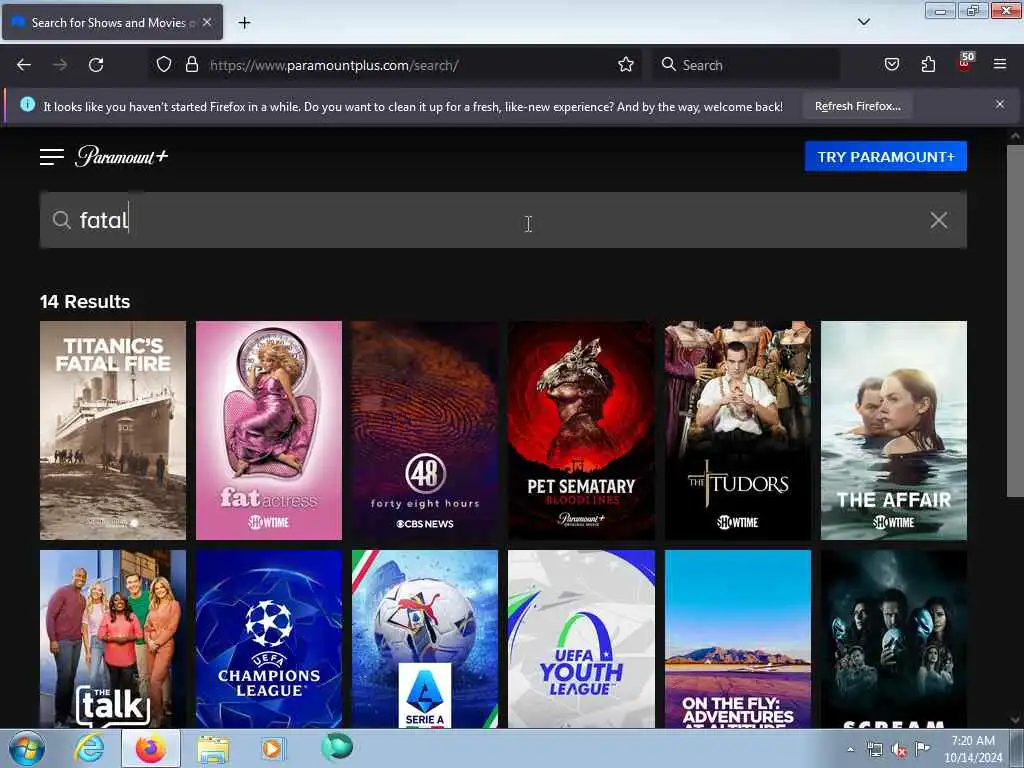Screen dimensions: 1024x768
Task: Expand the list all tabs chevron
Action: click(x=863, y=22)
